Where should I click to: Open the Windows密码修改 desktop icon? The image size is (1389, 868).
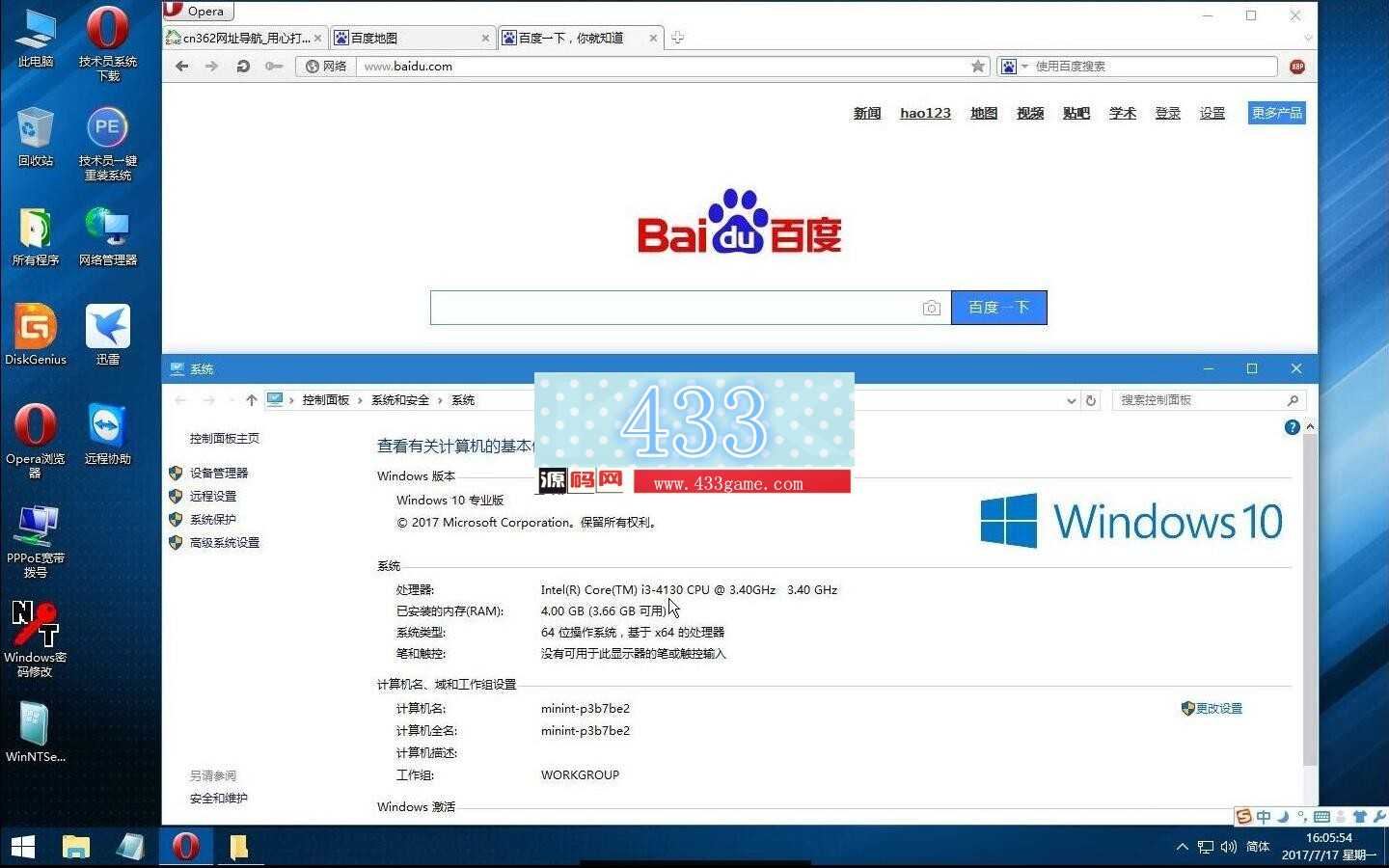(x=36, y=637)
